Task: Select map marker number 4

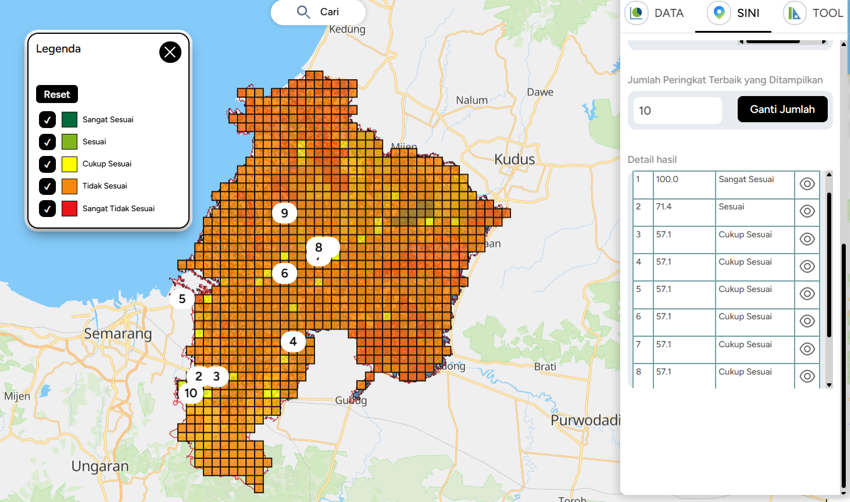Action: (x=292, y=341)
